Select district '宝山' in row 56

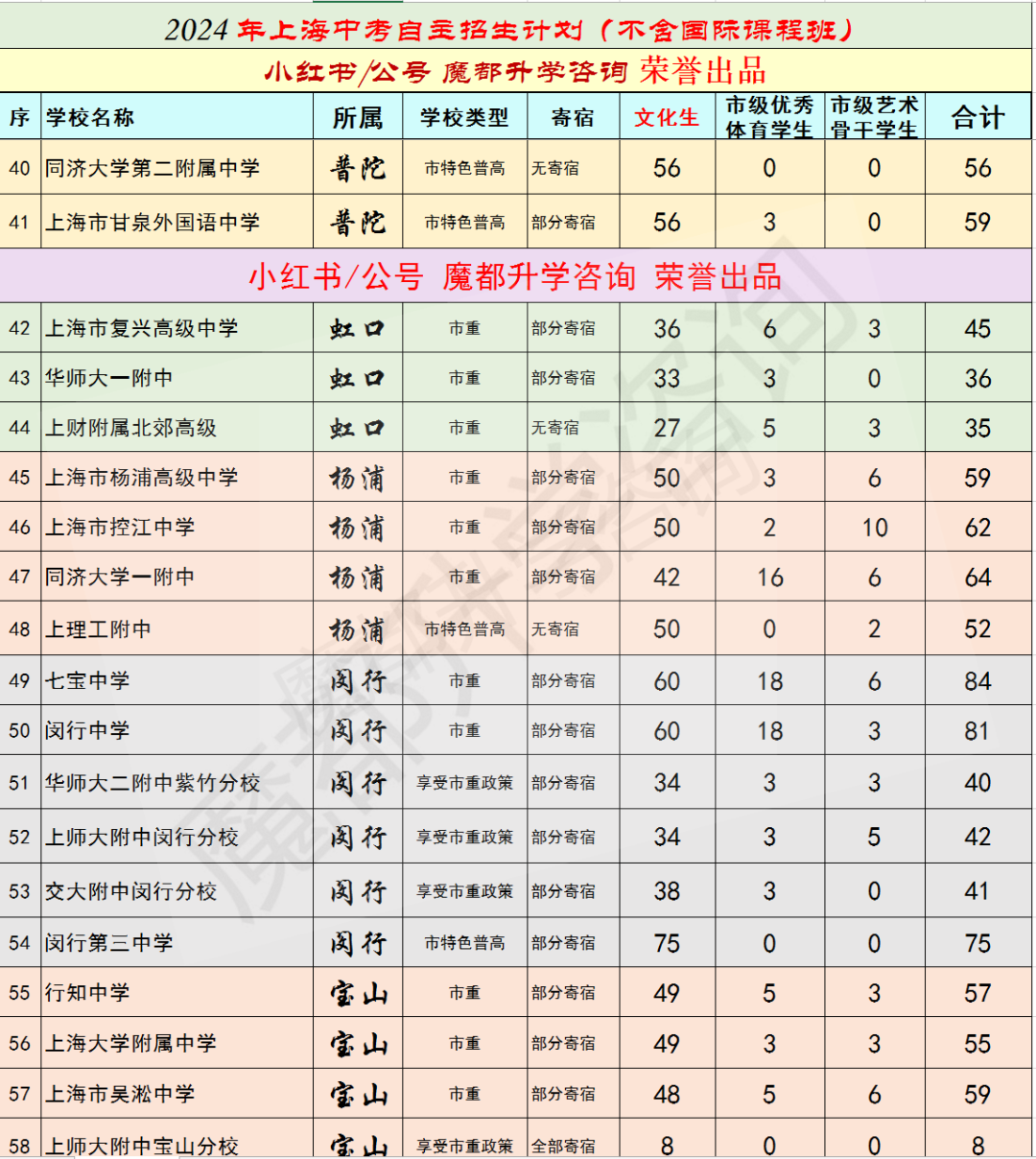tap(358, 1044)
